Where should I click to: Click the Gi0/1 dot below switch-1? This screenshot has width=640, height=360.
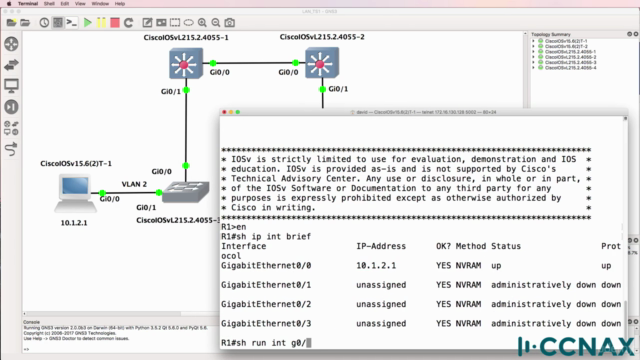click(x=187, y=90)
